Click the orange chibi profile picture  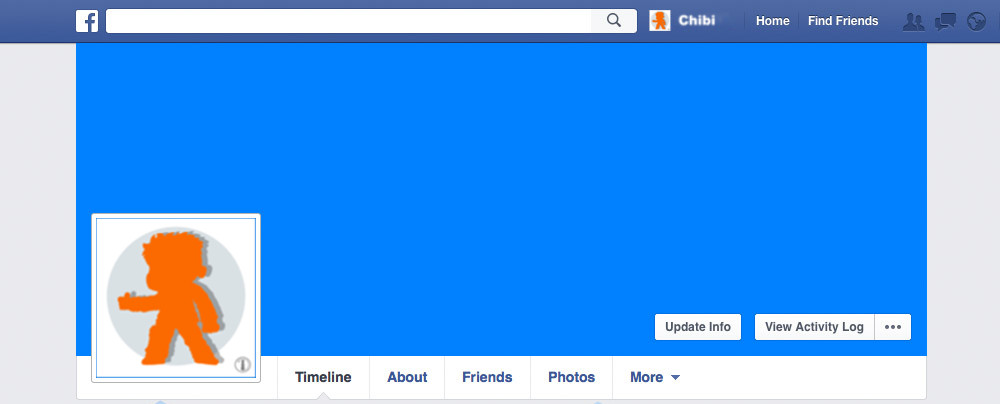point(176,298)
